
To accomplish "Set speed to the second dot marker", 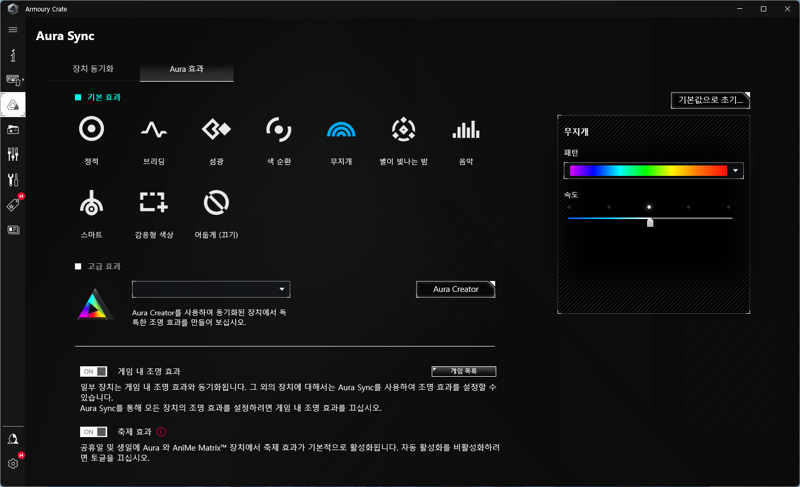I will [609, 207].
